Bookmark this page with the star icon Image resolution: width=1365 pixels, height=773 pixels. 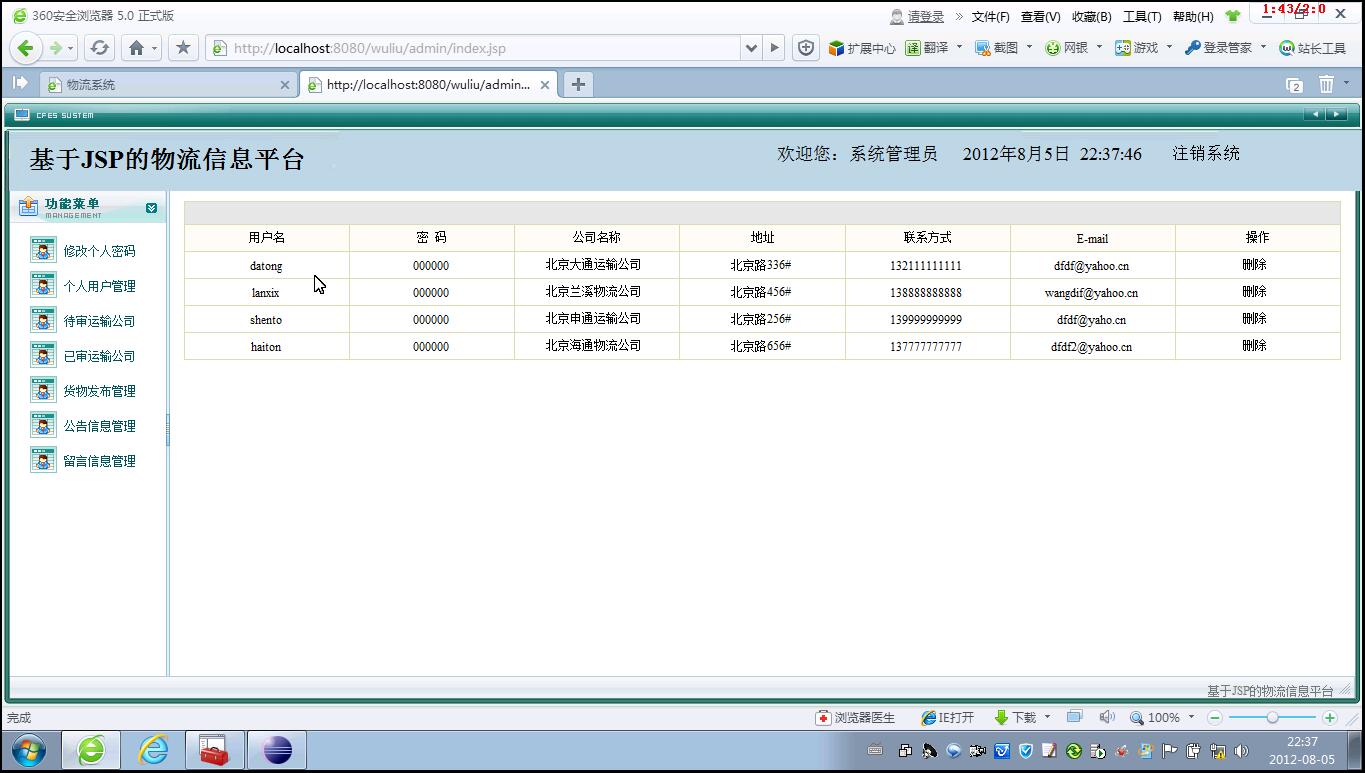(x=183, y=48)
